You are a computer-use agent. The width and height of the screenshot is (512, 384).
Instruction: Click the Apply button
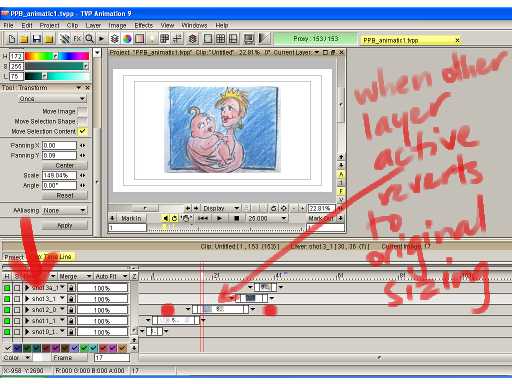65,226
